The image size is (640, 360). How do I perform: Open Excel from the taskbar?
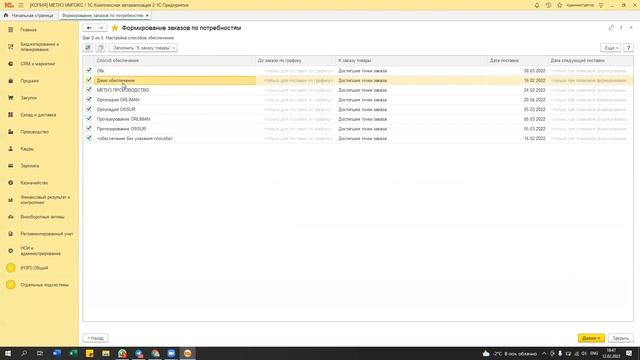click(73, 353)
